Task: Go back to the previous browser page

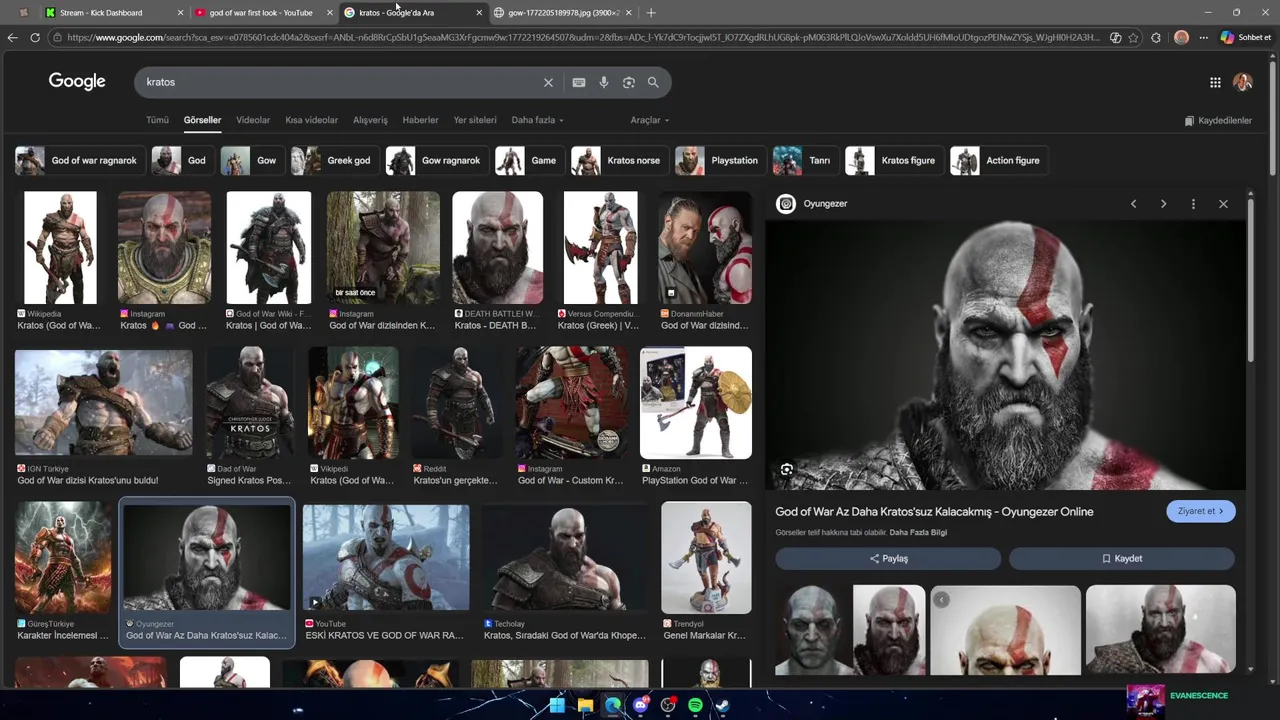Action: pos(12,38)
